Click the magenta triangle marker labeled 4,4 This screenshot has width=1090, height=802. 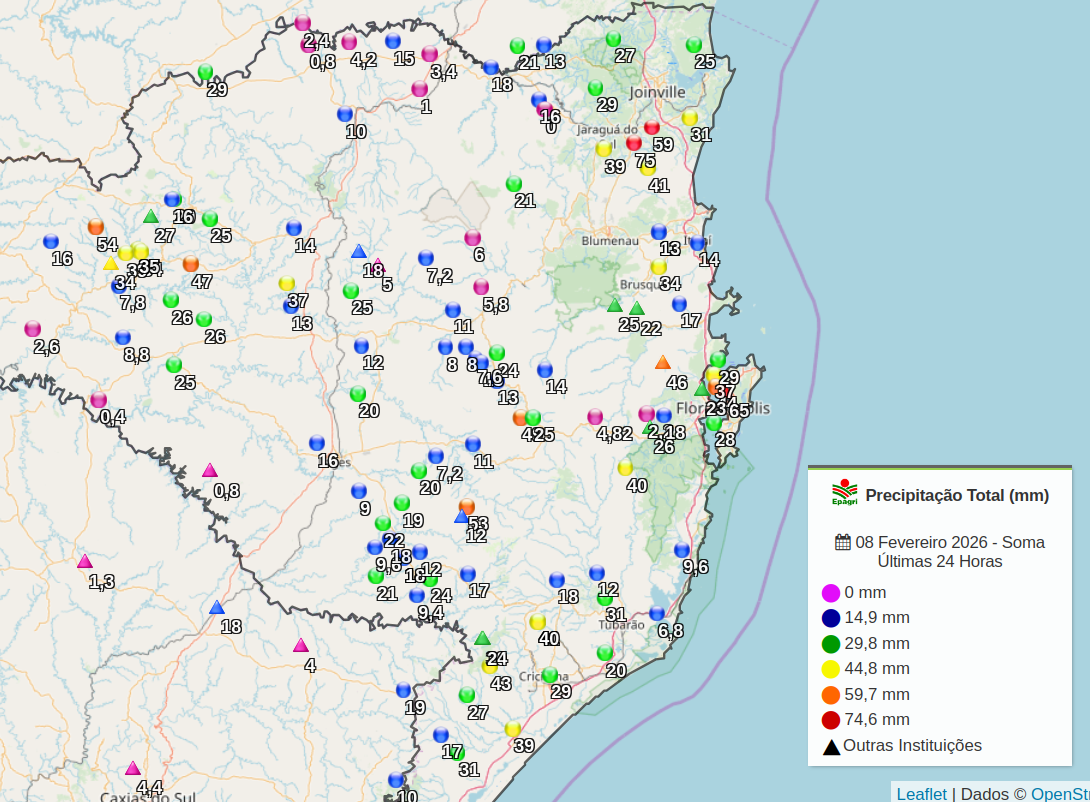pos(132,769)
